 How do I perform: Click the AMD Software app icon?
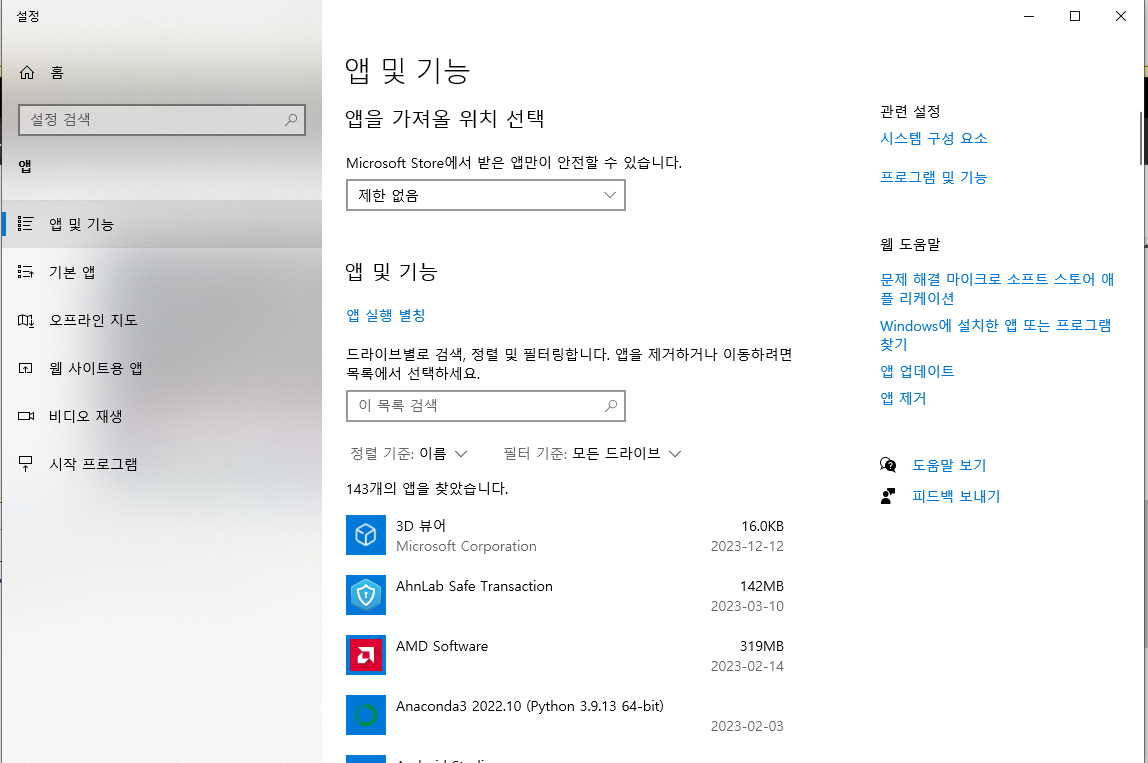tap(366, 655)
